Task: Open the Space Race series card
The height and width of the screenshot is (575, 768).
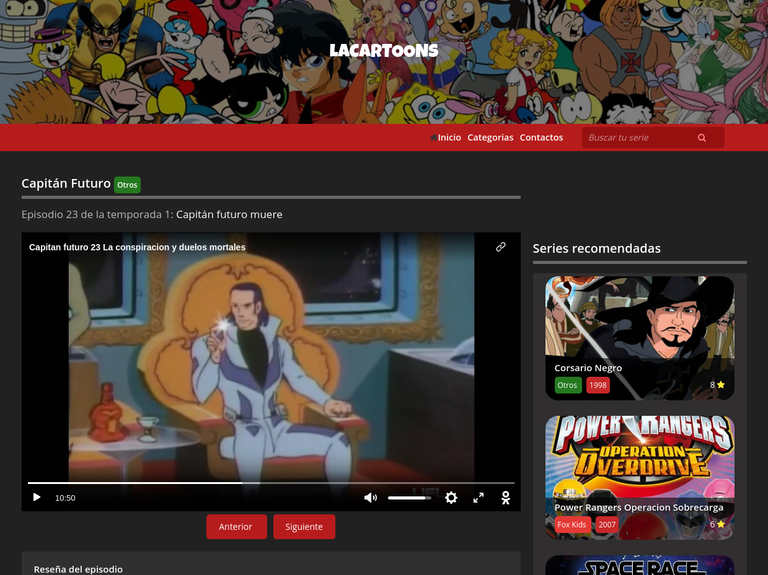Action: [640, 565]
